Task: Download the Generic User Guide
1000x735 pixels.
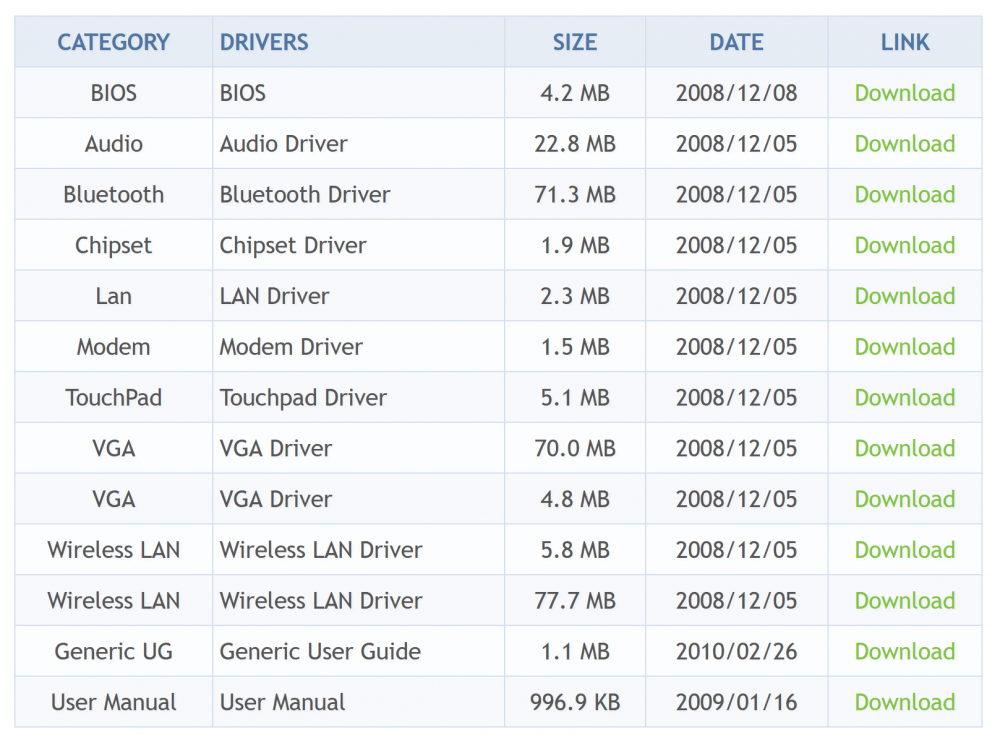Action: pos(904,652)
